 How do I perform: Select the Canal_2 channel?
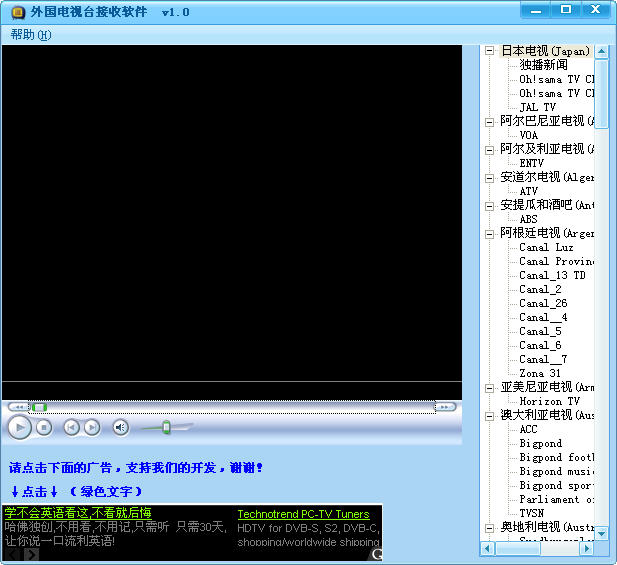(540, 289)
